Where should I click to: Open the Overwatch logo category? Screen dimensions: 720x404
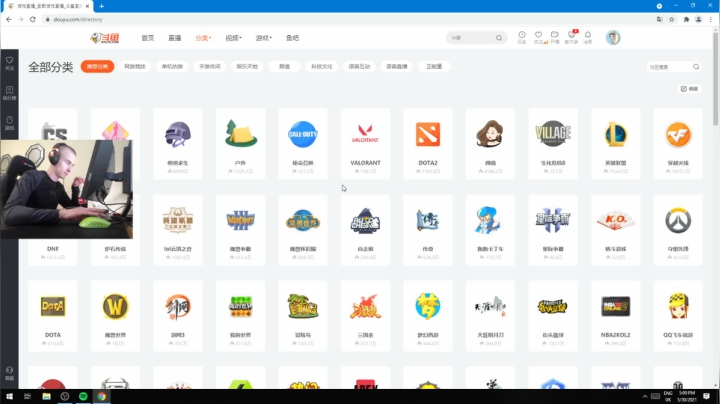pyautogui.click(x=678, y=230)
